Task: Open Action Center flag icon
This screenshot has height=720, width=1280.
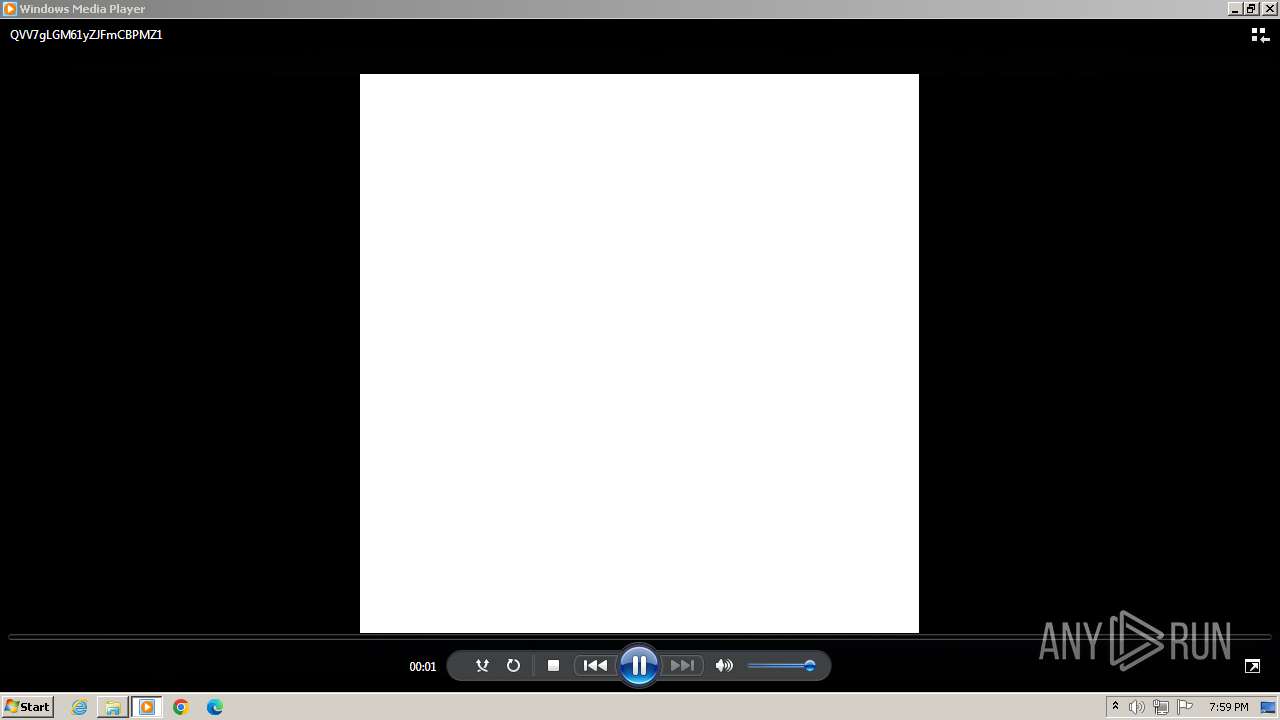Action: [x=1185, y=707]
